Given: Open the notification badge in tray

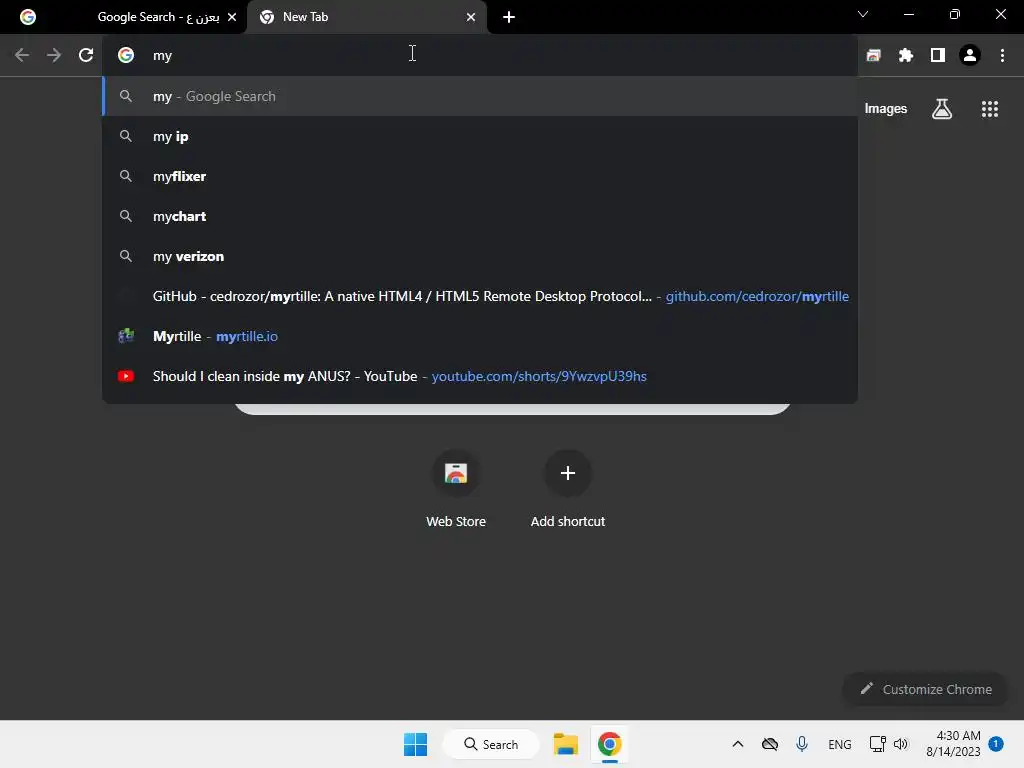Looking at the screenshot, I should [996, 744].
